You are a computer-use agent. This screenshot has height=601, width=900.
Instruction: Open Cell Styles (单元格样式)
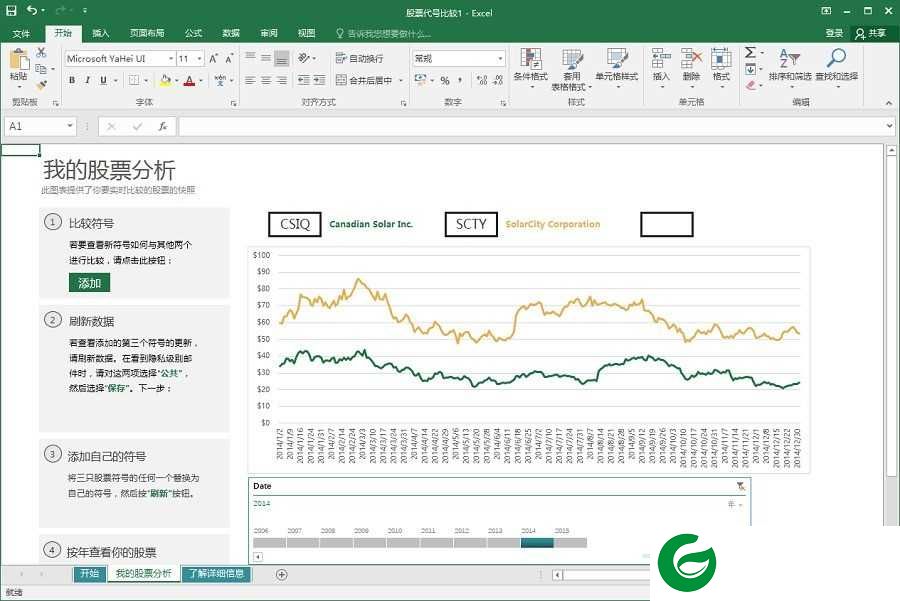click(x=616, y=69)
